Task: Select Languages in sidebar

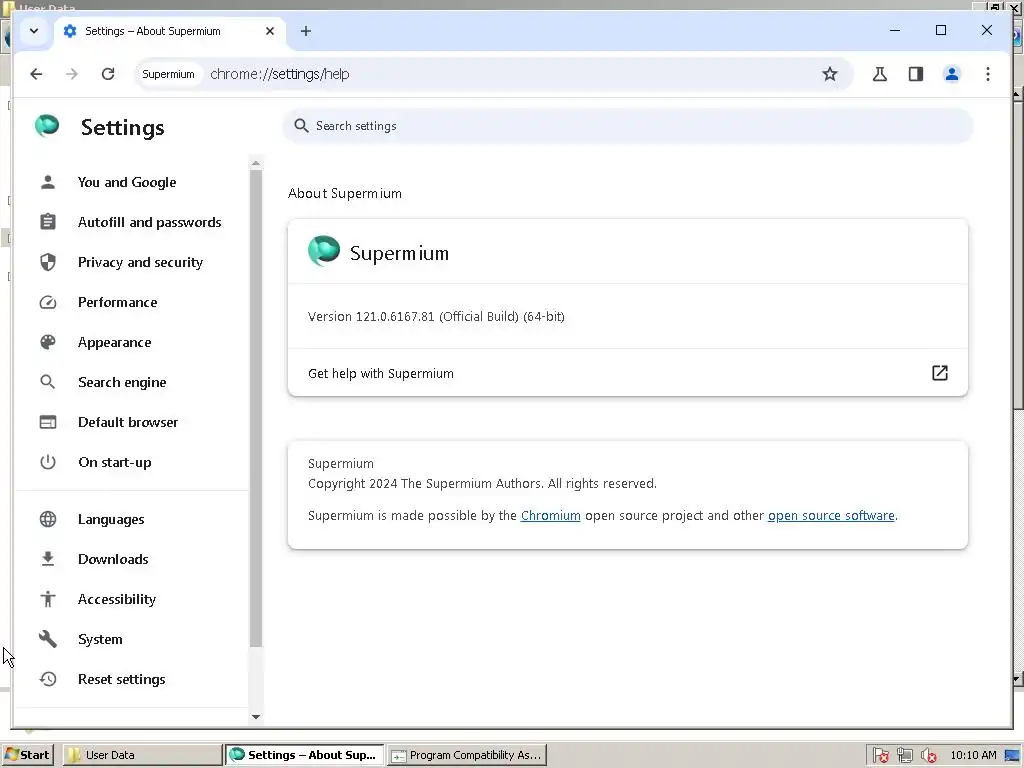Action: [x=111, y=519]
